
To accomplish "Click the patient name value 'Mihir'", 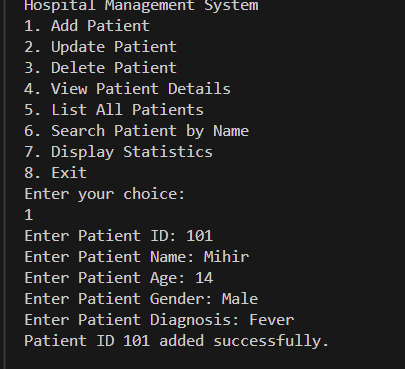I will point(226,257).
